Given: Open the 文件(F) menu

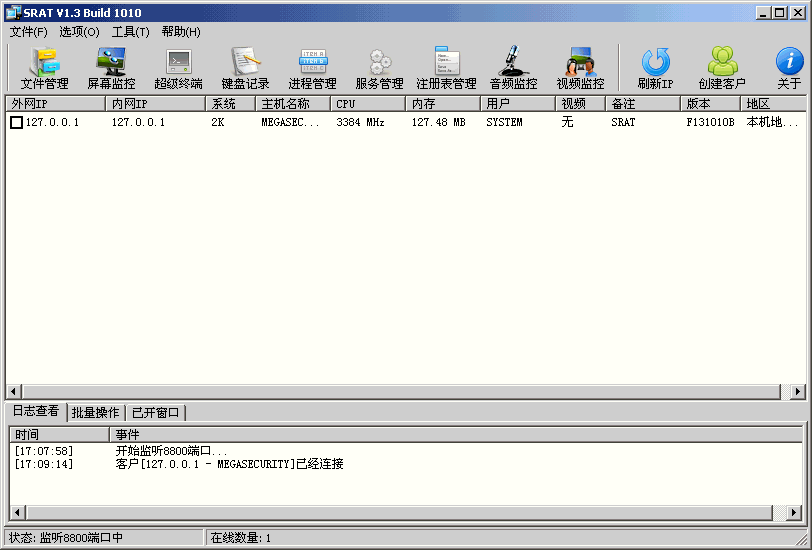Looking at the screenshot, I should tap(29, 32).
